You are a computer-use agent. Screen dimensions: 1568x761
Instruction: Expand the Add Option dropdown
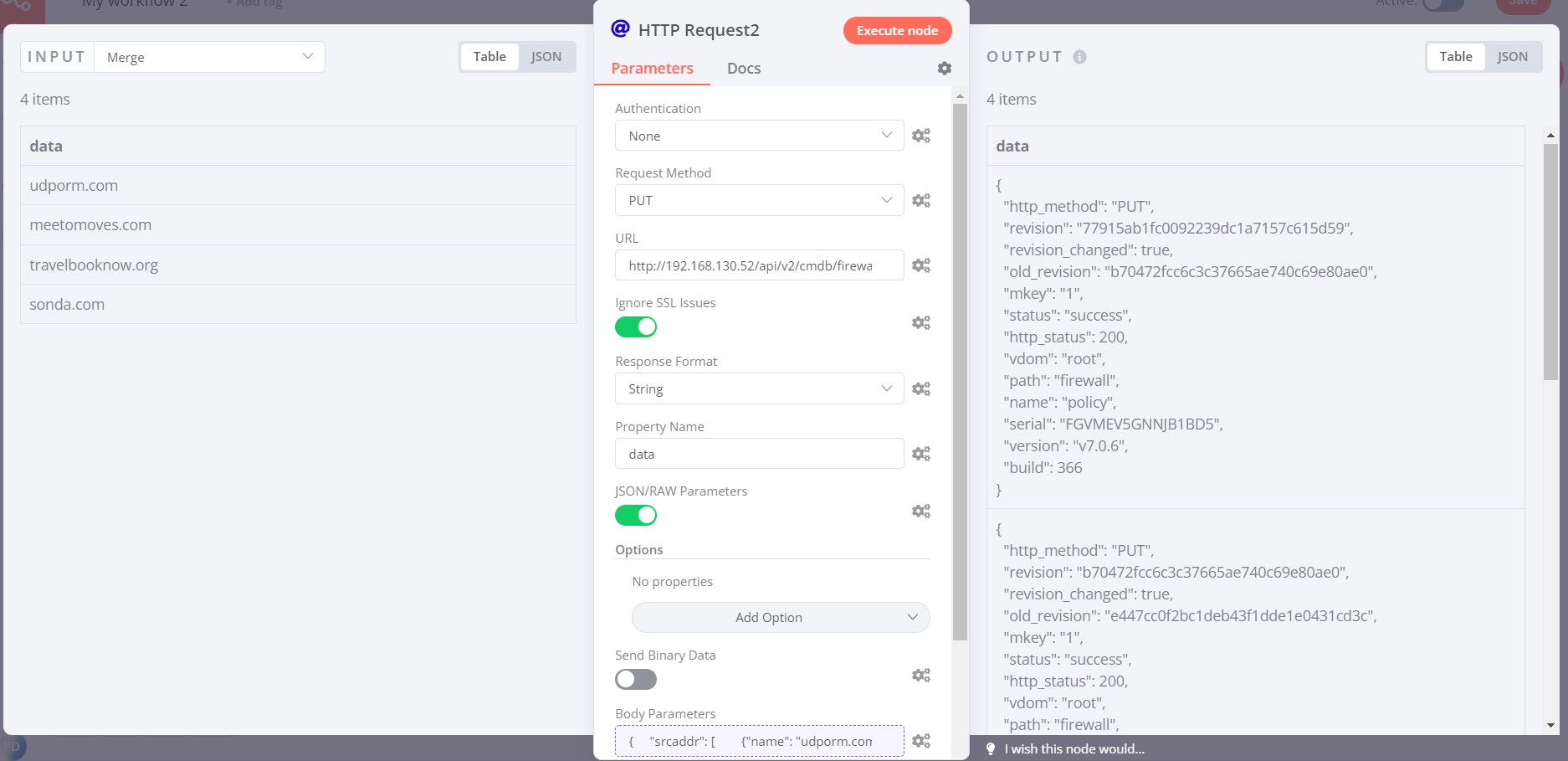tap(781, 618)
